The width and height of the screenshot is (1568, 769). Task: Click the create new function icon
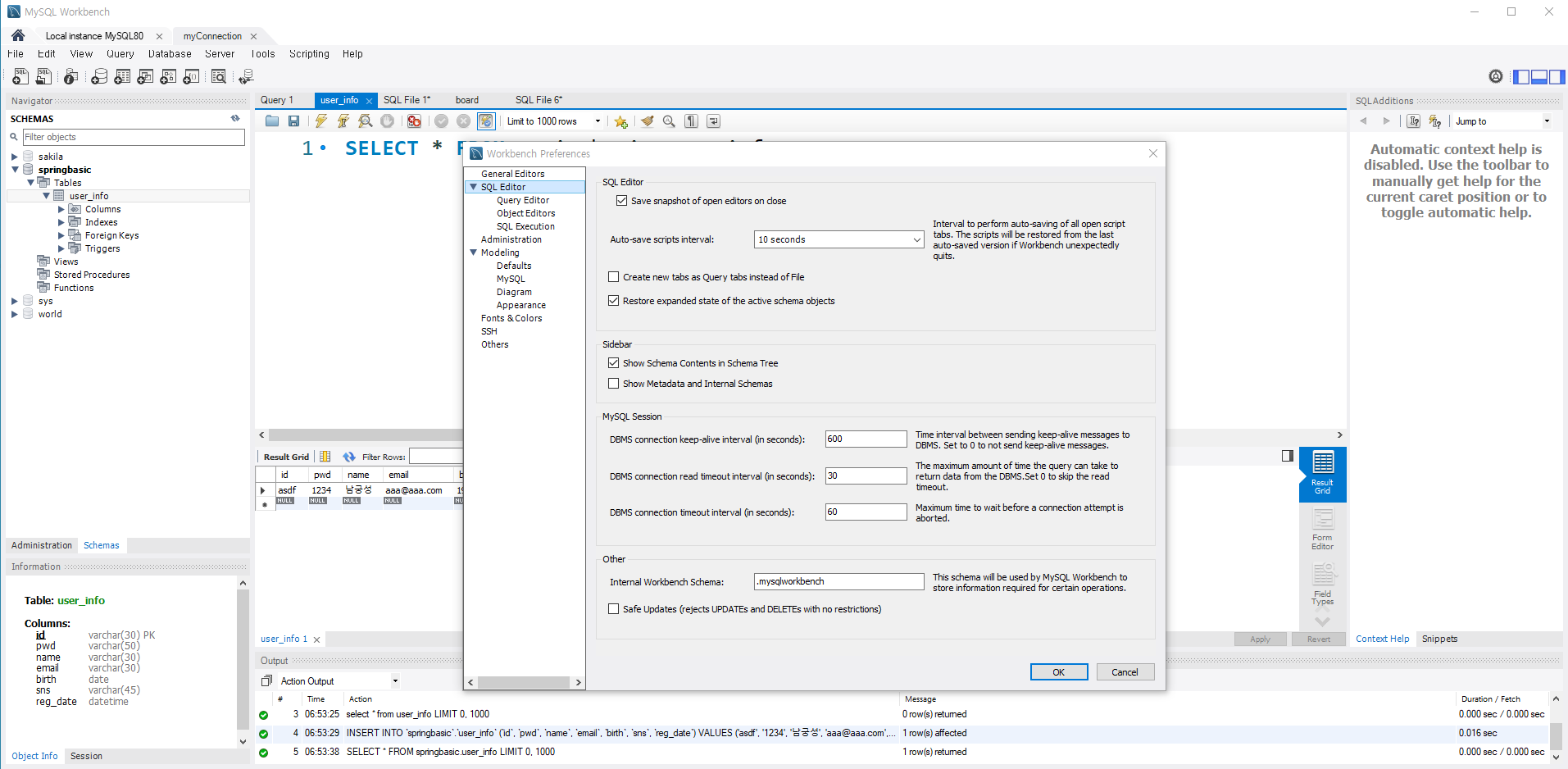pos(191,76)
